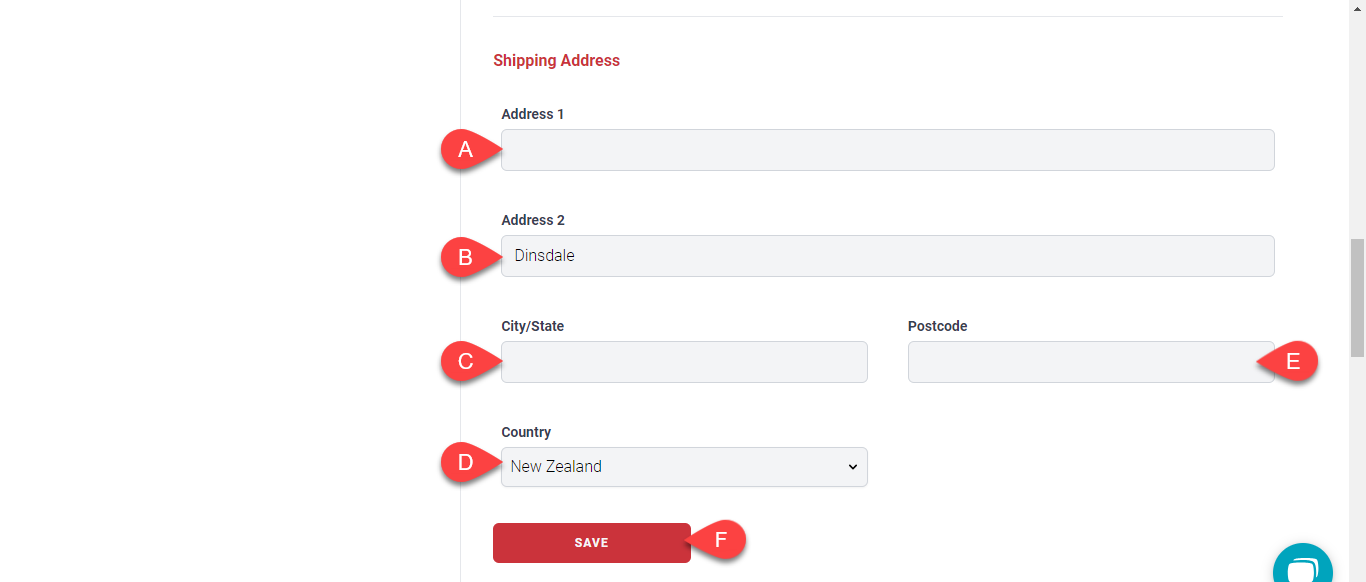Screen dimensions: 1366x582
Task: Click the Country label text
Action: click(x=526, y=432)
